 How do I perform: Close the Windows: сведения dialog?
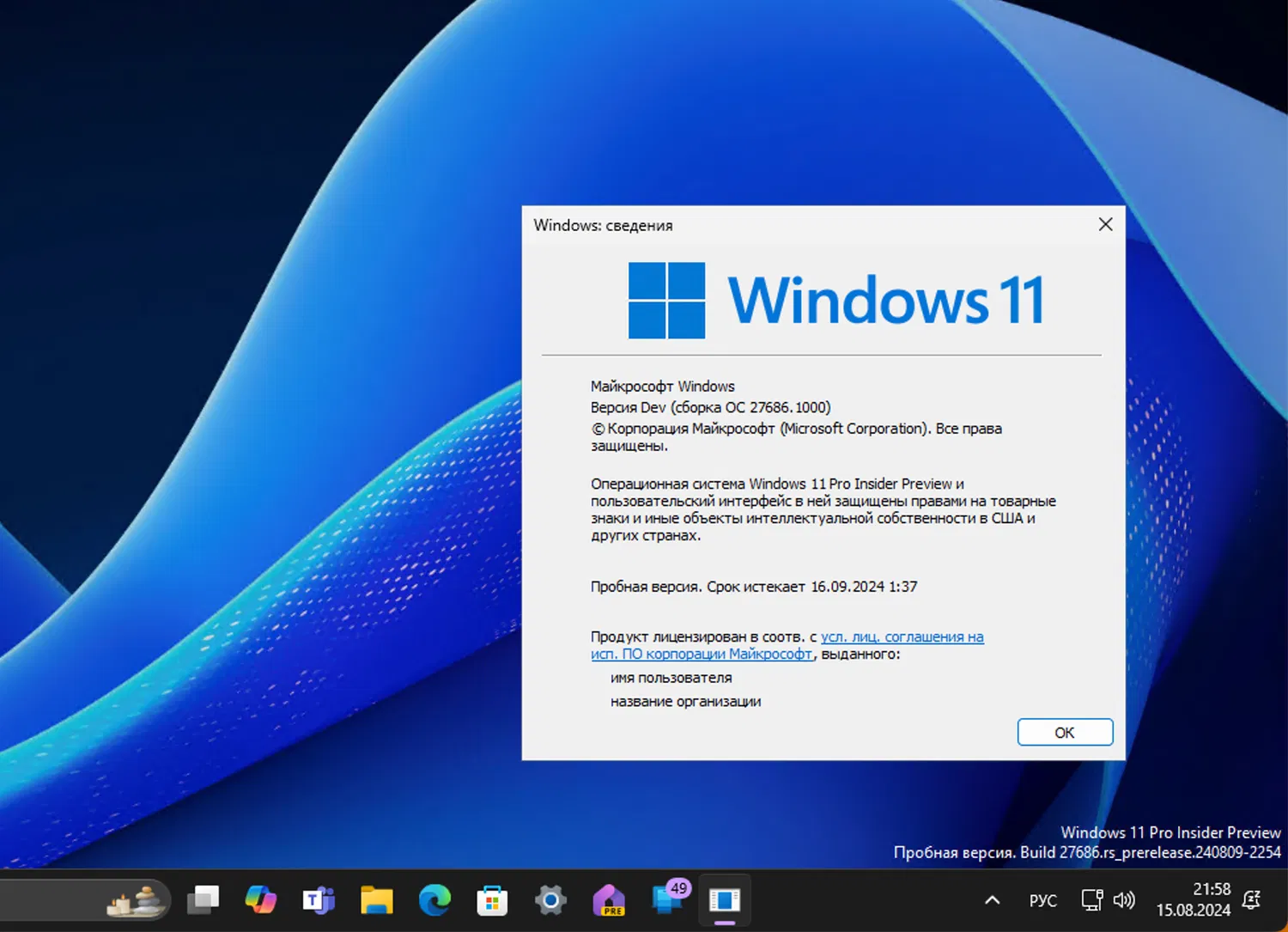click(x=1105, y=224)
